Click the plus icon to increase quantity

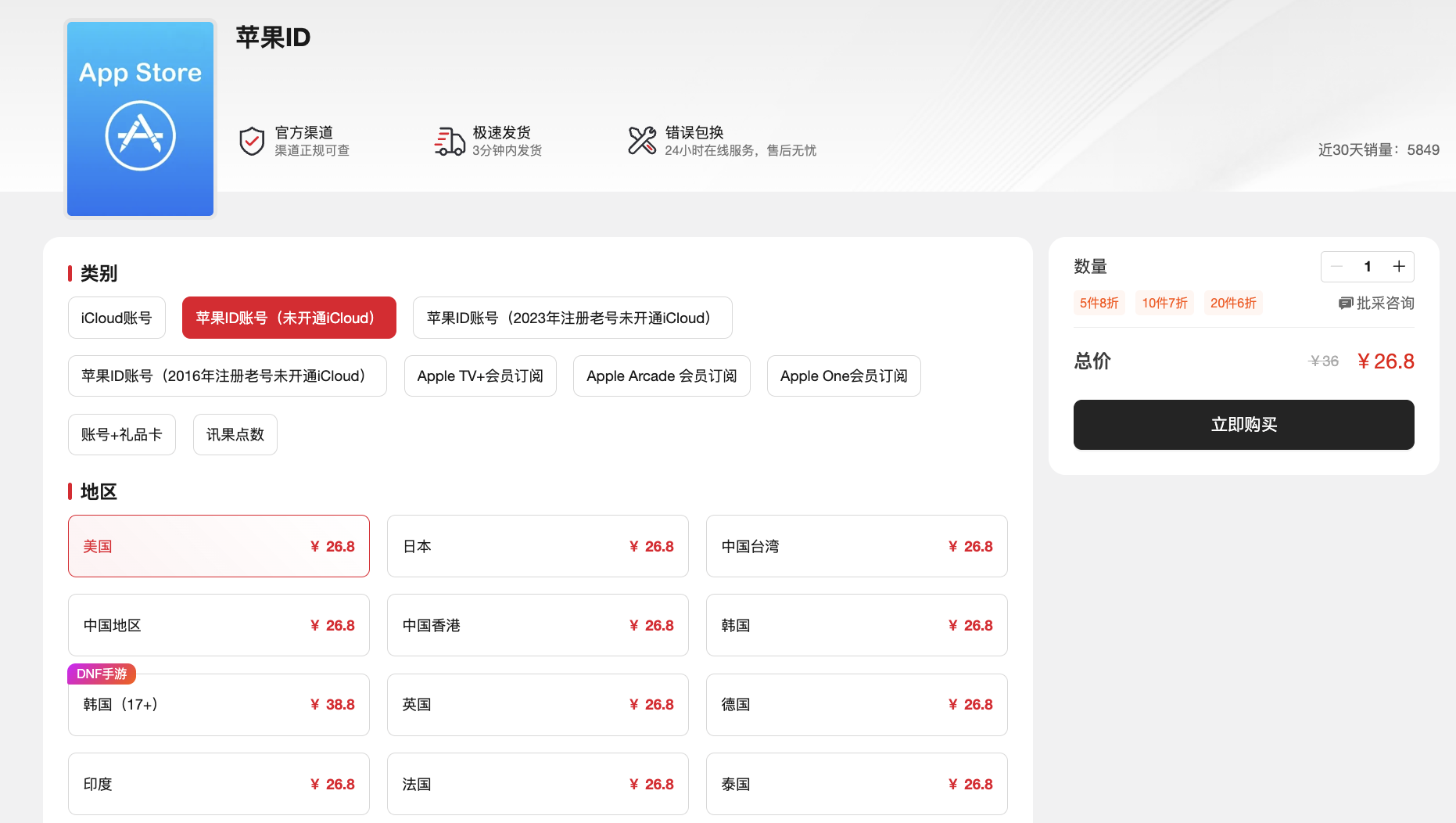coord(1399,266)
